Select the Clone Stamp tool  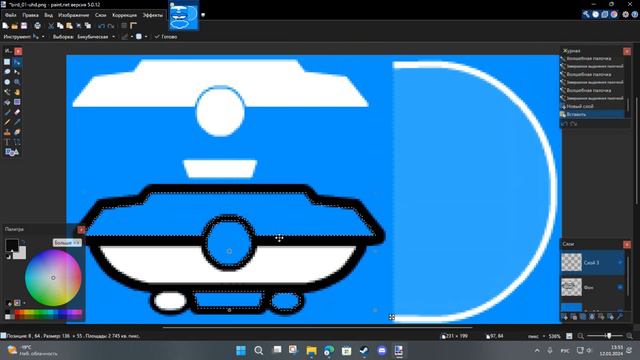tap(7, 132)
